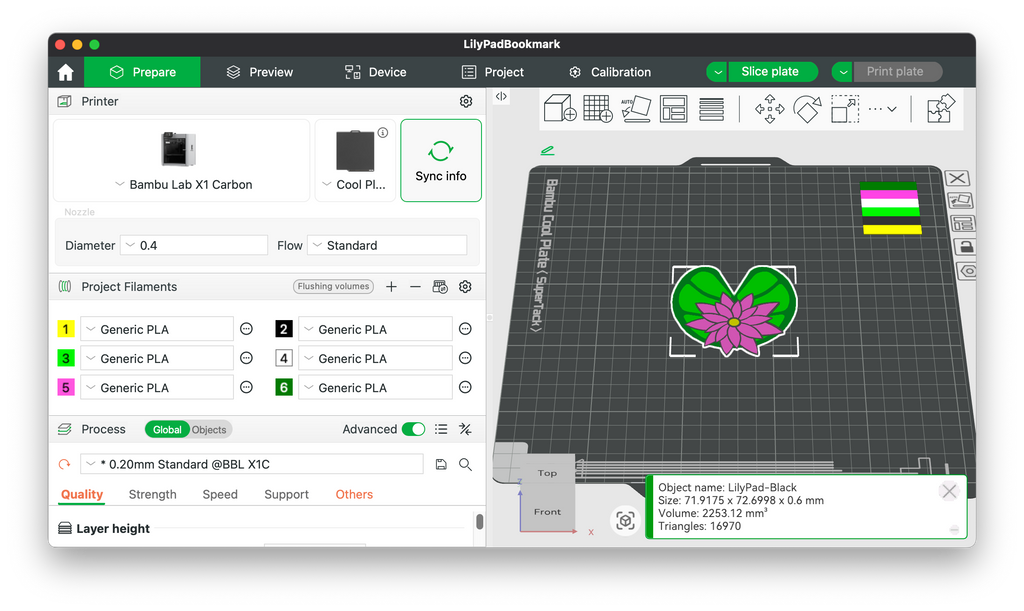Switch to the Device tab
The height and width of the screenshot is (611, 1024).
pos(376,72)
